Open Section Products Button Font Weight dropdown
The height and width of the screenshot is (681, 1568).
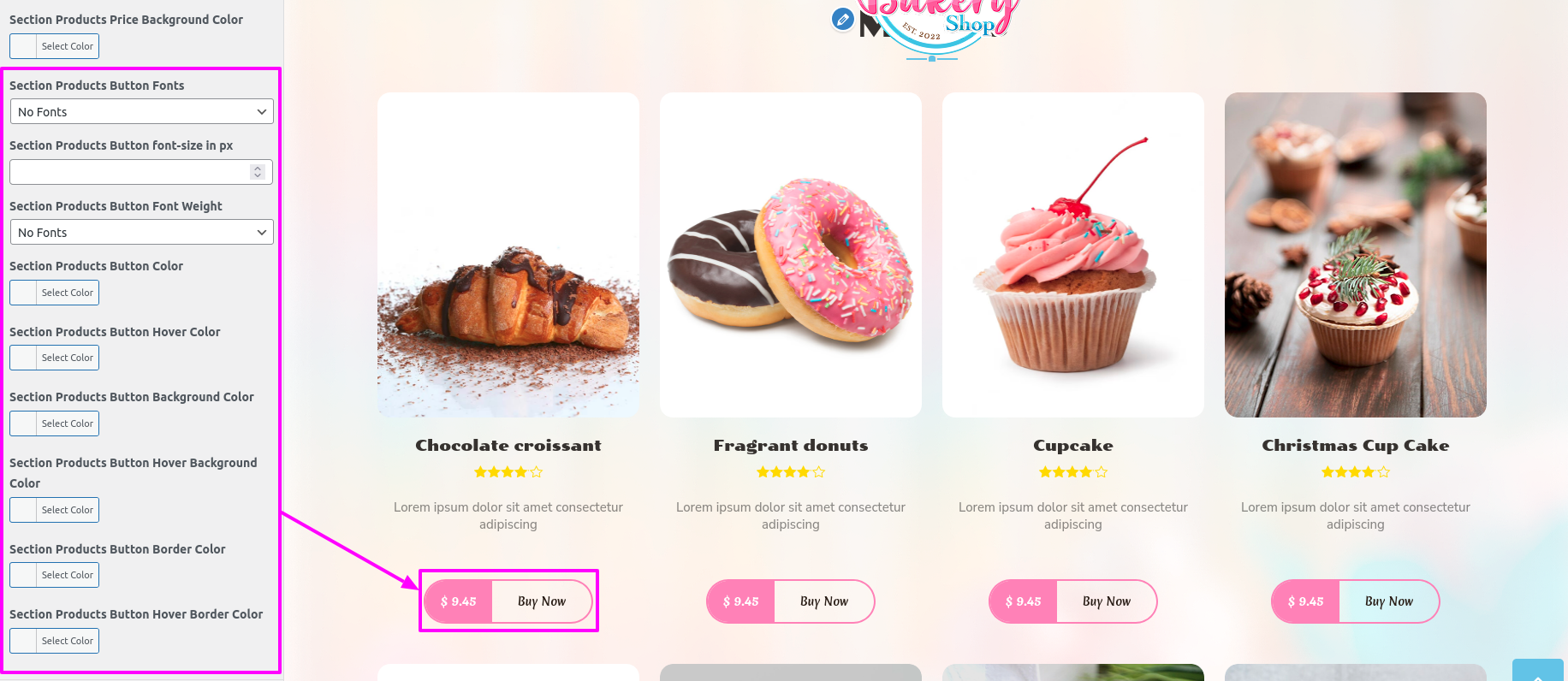(x=141, y=233)
